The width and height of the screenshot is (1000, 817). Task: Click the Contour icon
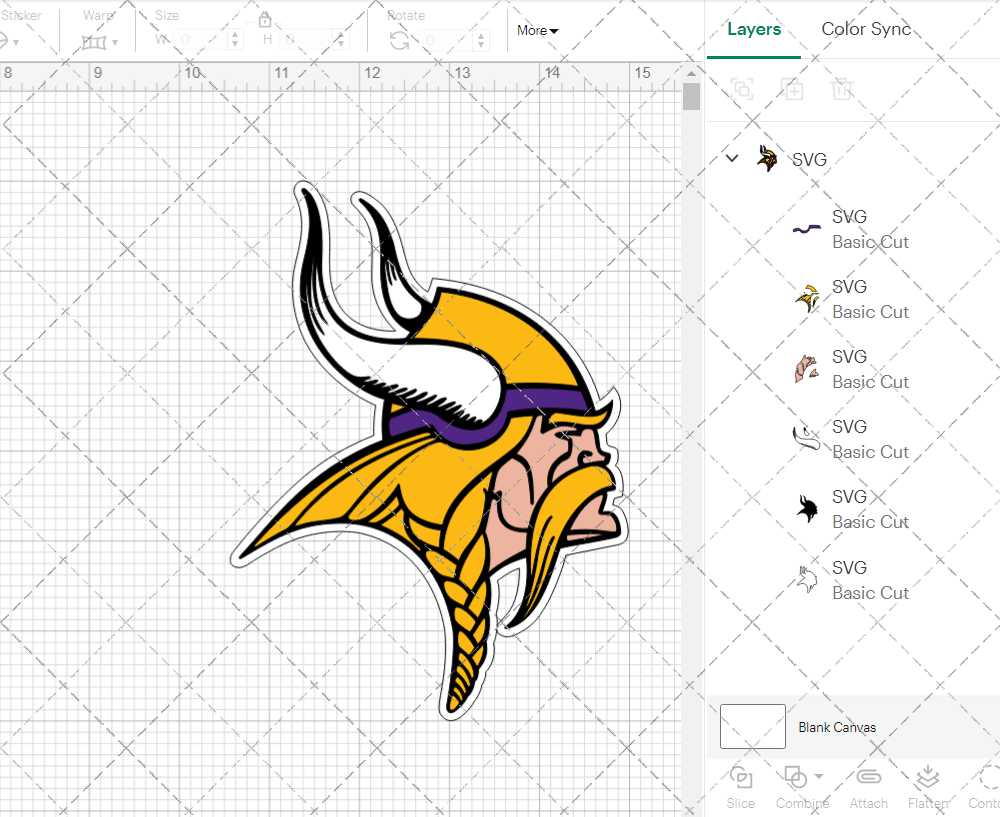[x=988, y=778]
